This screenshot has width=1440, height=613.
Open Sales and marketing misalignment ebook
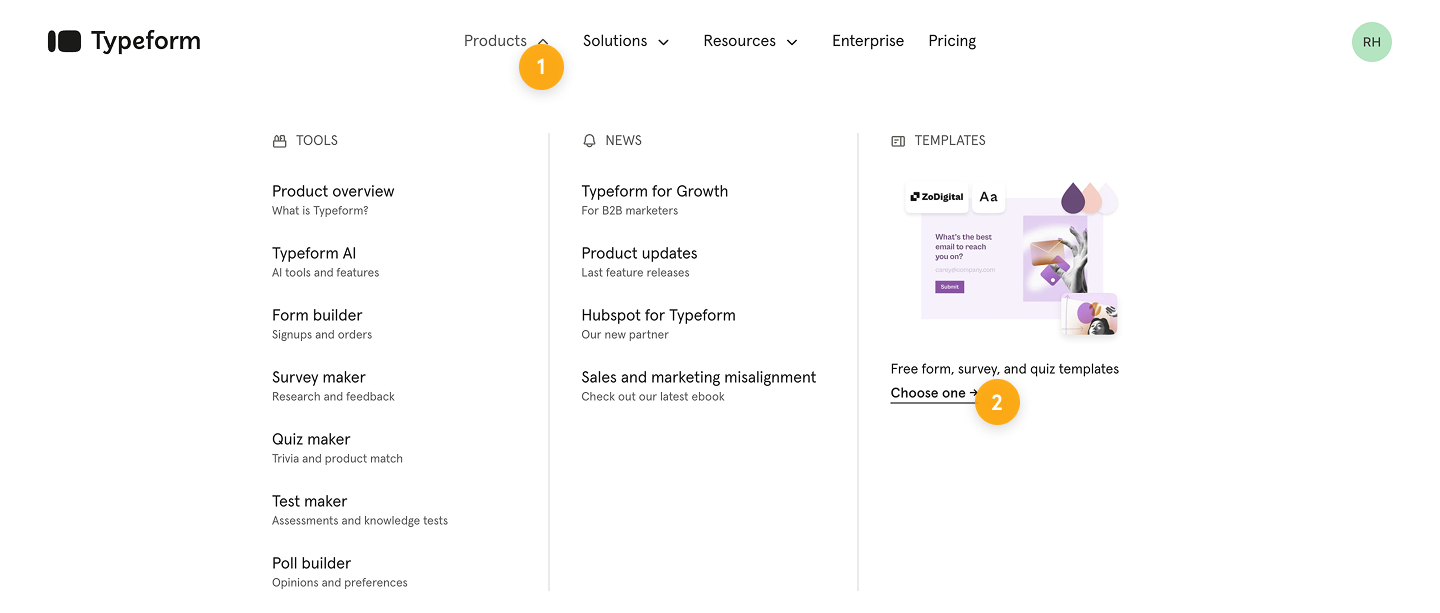tap(698, 378)
